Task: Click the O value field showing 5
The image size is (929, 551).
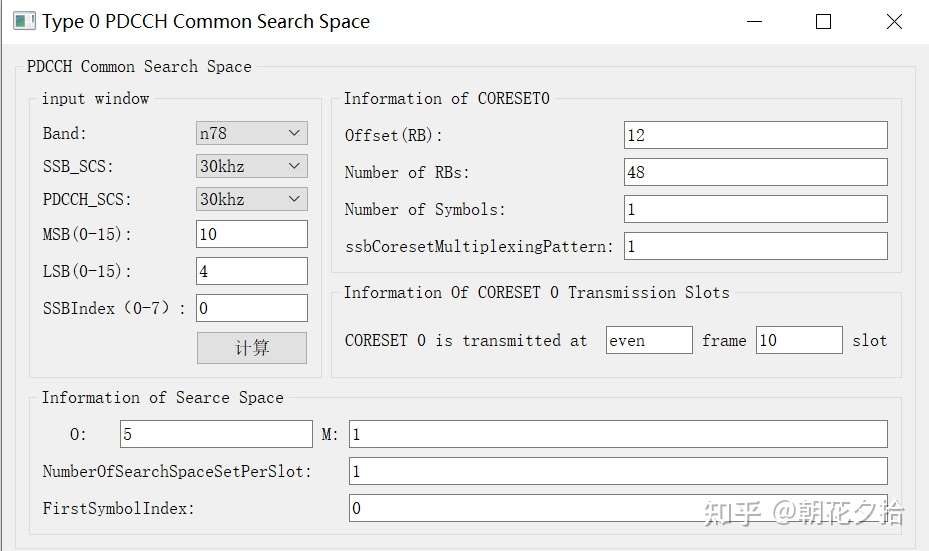Action: (216, 434)
